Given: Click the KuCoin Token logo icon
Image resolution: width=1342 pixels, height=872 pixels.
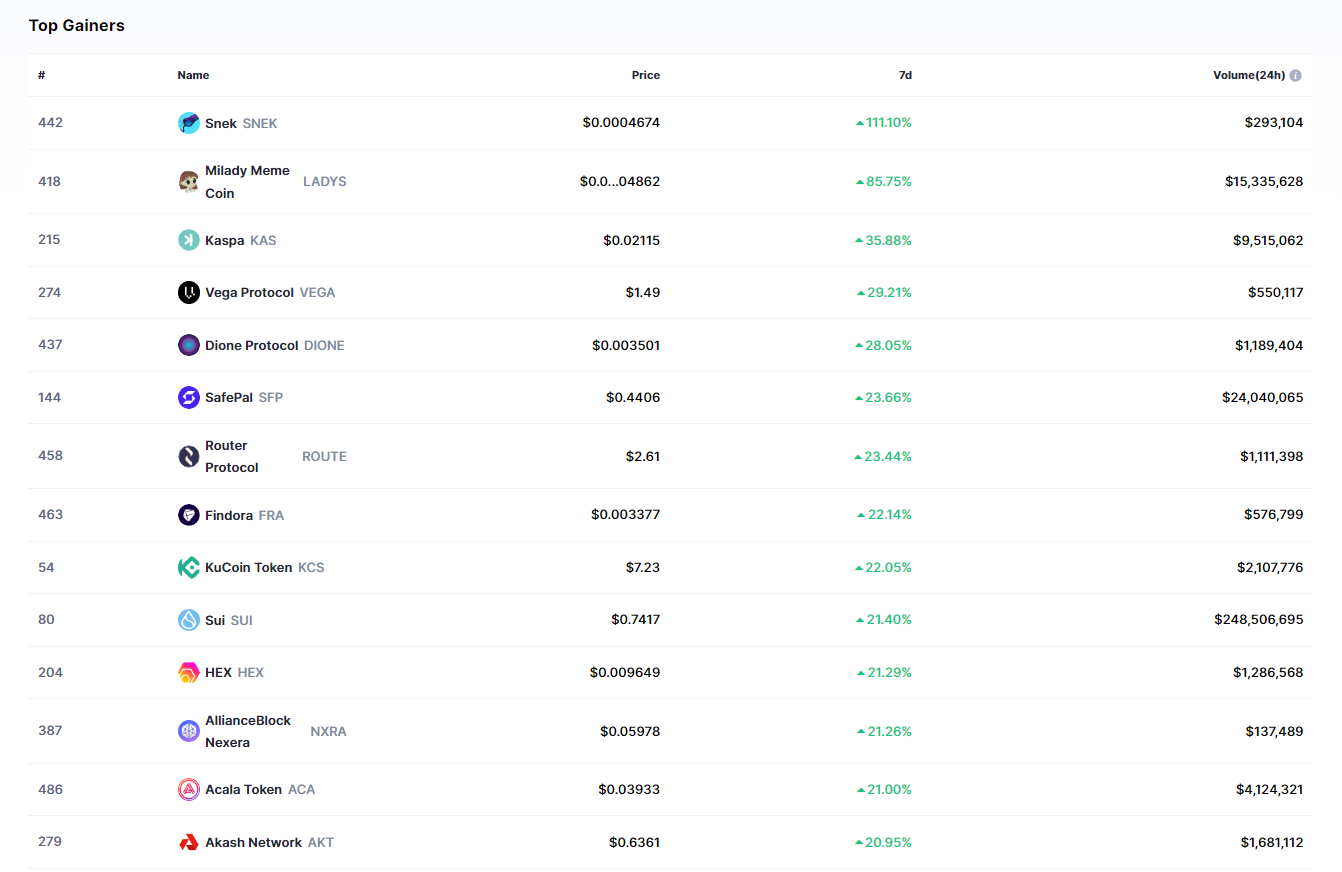Looking at the screenshot, I should click(188, 568).
